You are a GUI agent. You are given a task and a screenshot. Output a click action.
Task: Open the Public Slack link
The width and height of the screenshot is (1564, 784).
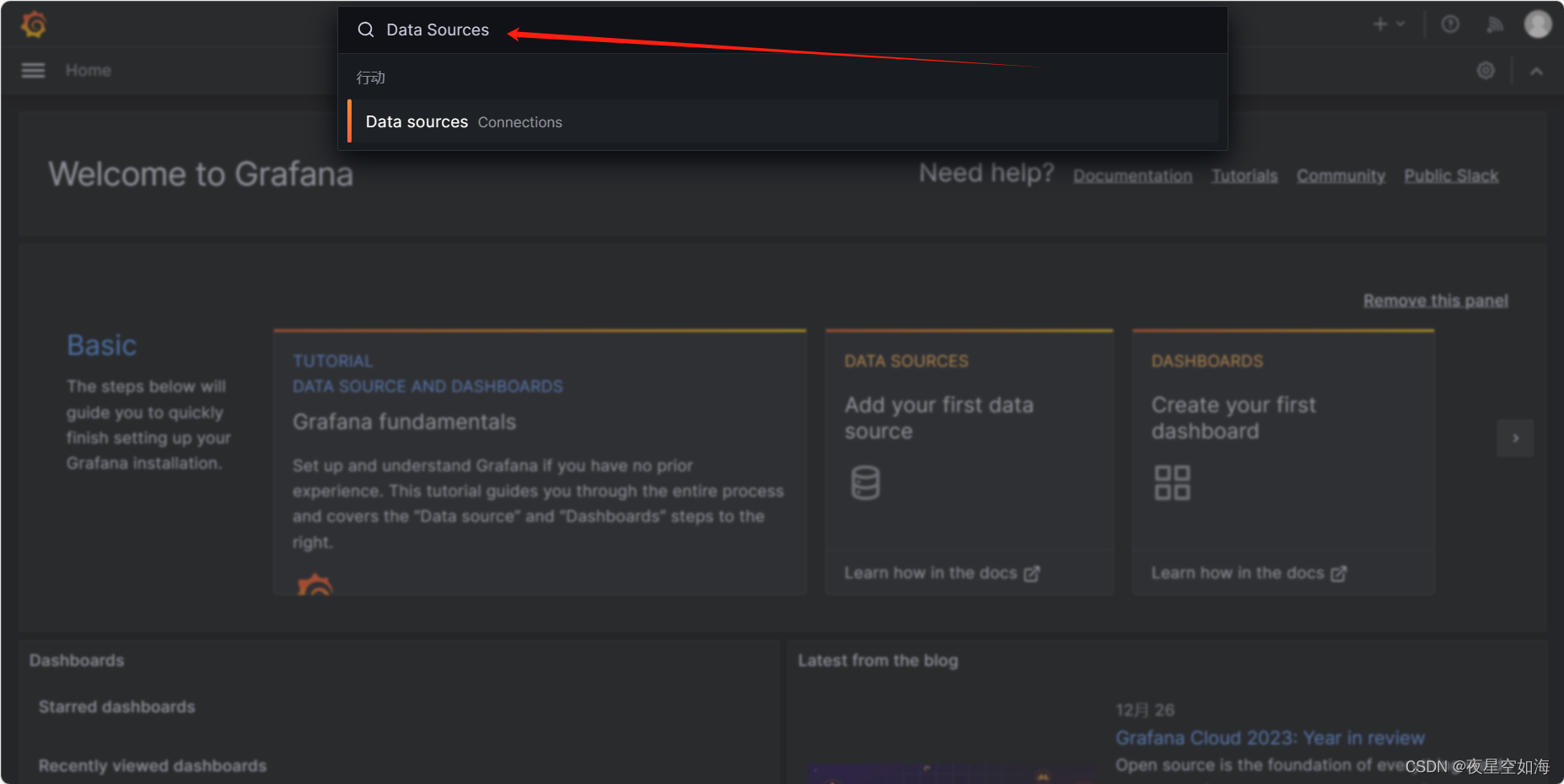[1451, 176]
